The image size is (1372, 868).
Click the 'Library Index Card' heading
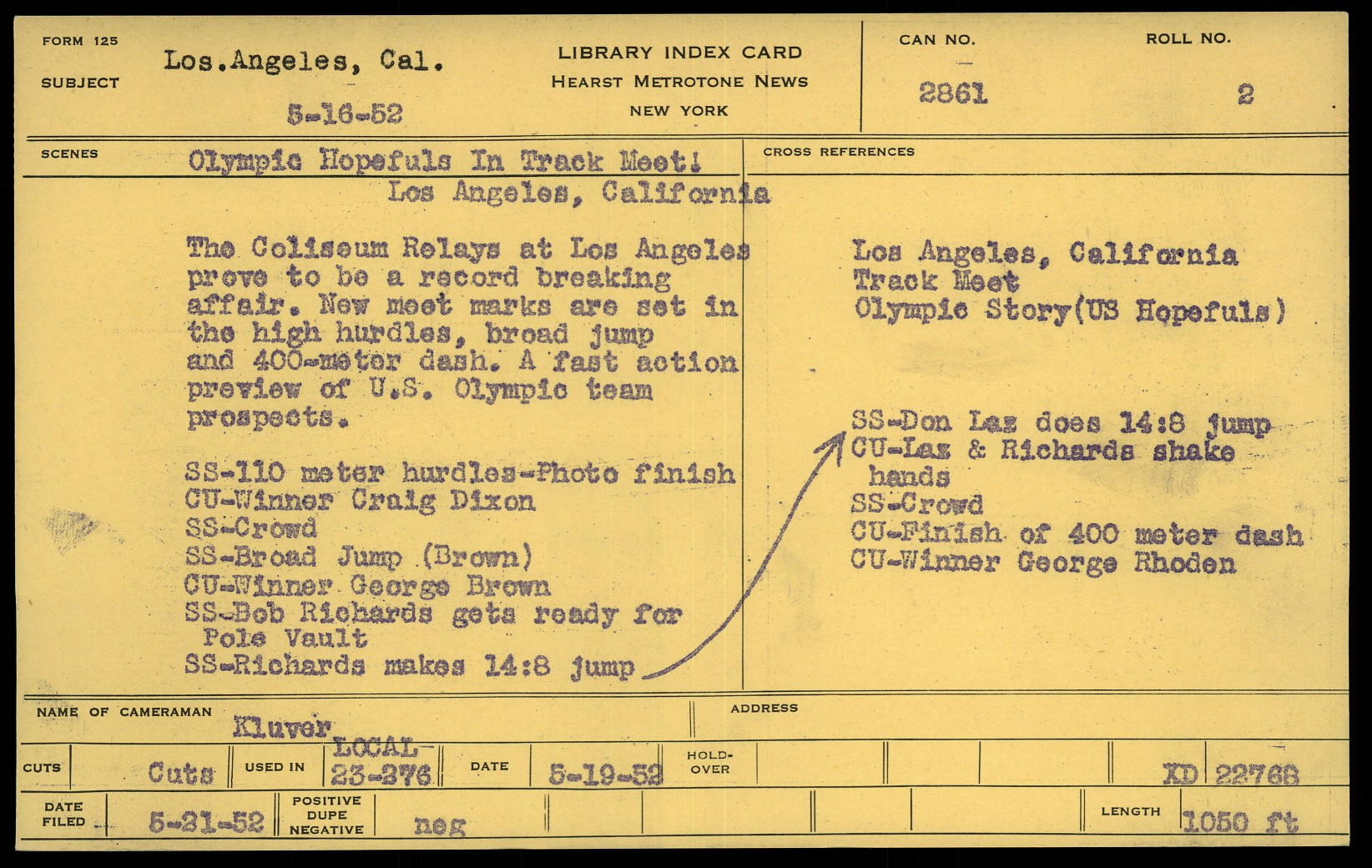tap(679, 53)
